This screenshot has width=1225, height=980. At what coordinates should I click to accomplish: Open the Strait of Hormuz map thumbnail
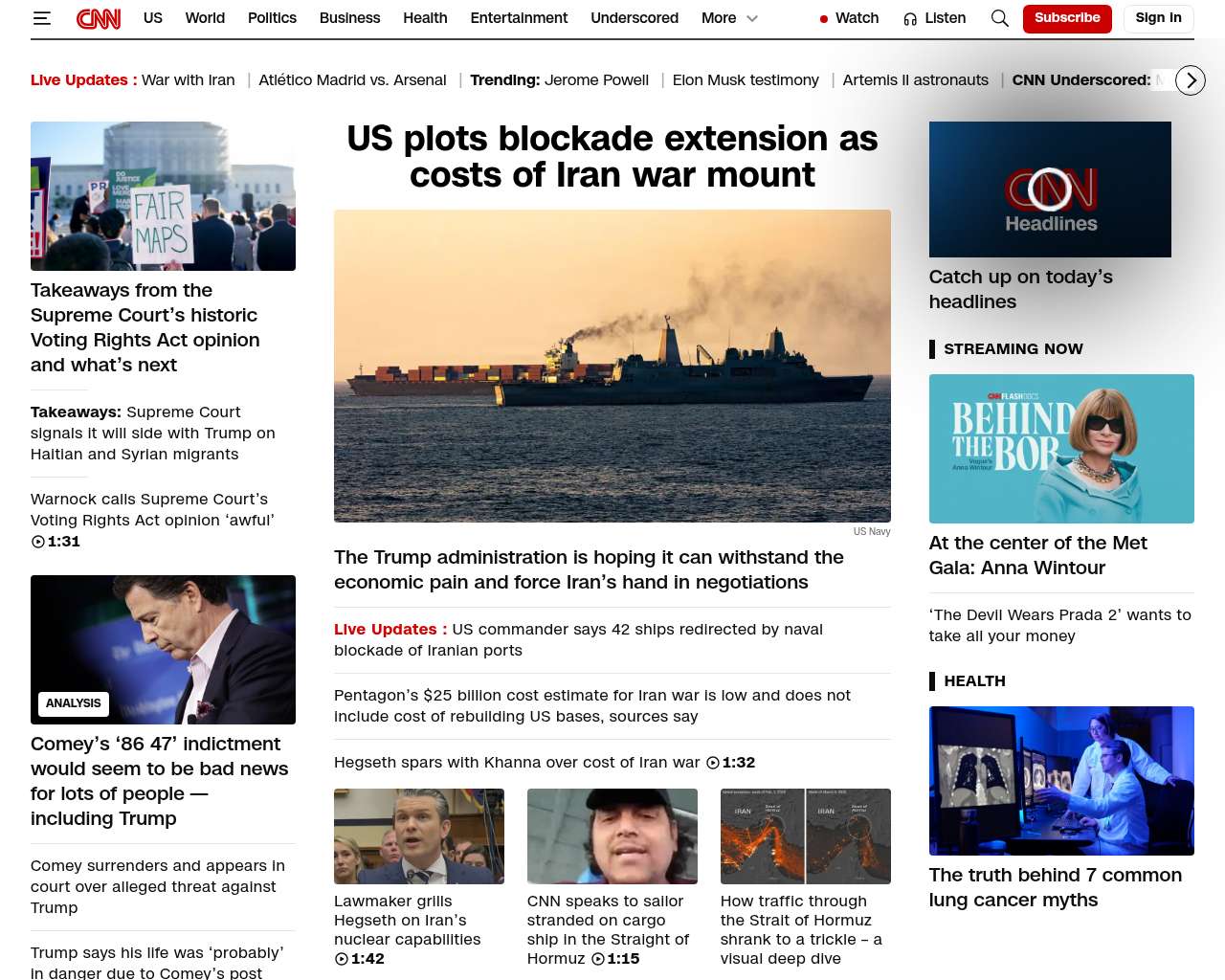point(806,836)
